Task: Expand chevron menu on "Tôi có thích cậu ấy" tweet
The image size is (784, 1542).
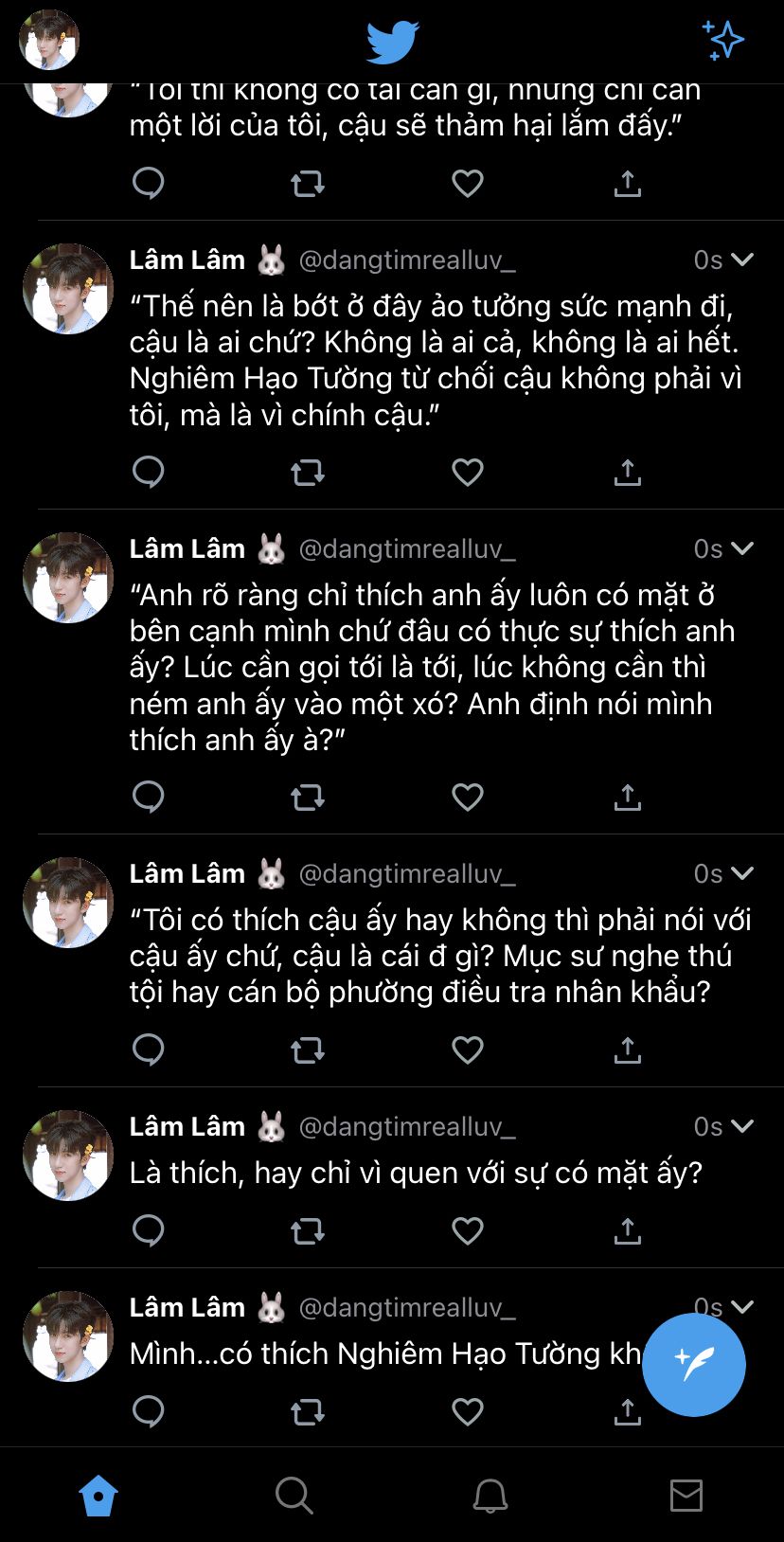Action: coord(743,872)
